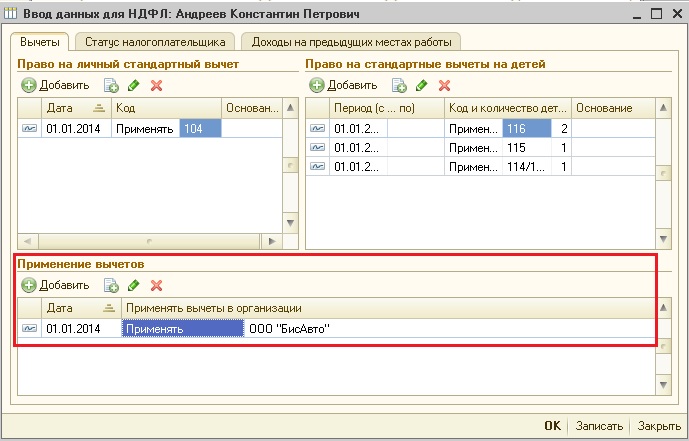Edit pencil icon in children's deductions toolbar
The image size is (689, 441).
pos(421,85)
